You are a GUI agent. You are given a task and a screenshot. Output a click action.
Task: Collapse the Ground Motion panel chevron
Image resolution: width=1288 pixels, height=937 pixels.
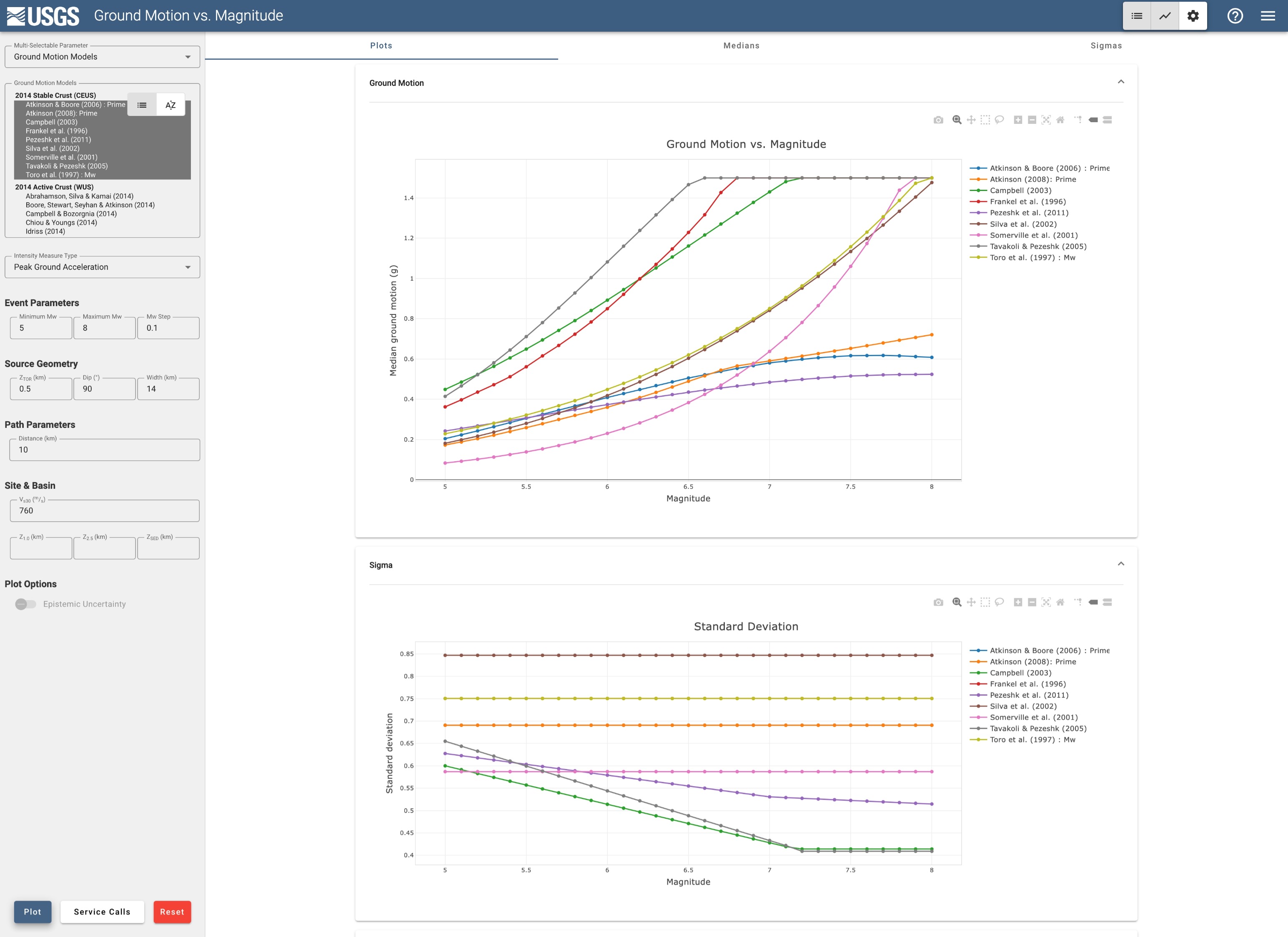tap(1121, 82)
